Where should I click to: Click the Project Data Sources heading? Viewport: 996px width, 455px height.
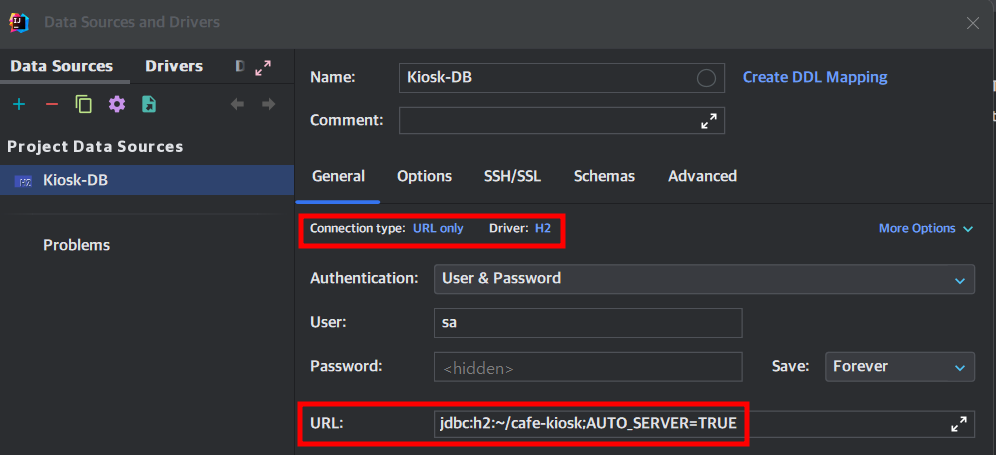95,147
